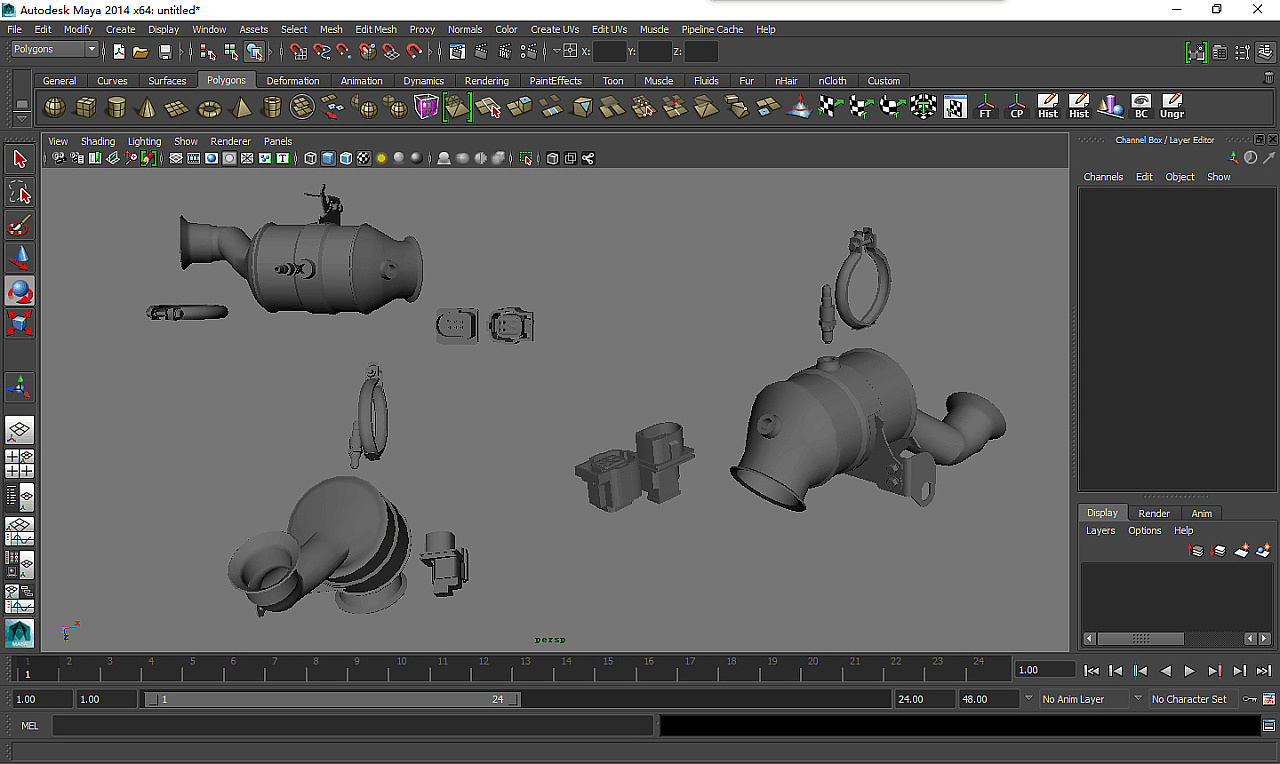
Task: Open the Edit Mesh menu
Action: (x=376, y=29)
